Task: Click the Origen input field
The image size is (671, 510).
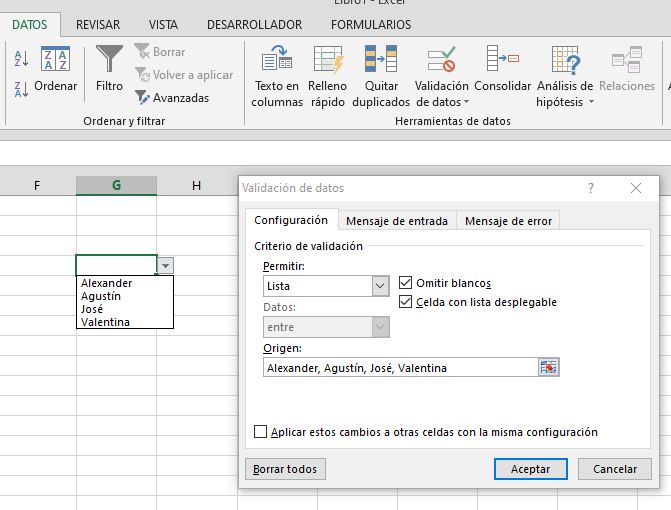Action: tap(401, 368)
